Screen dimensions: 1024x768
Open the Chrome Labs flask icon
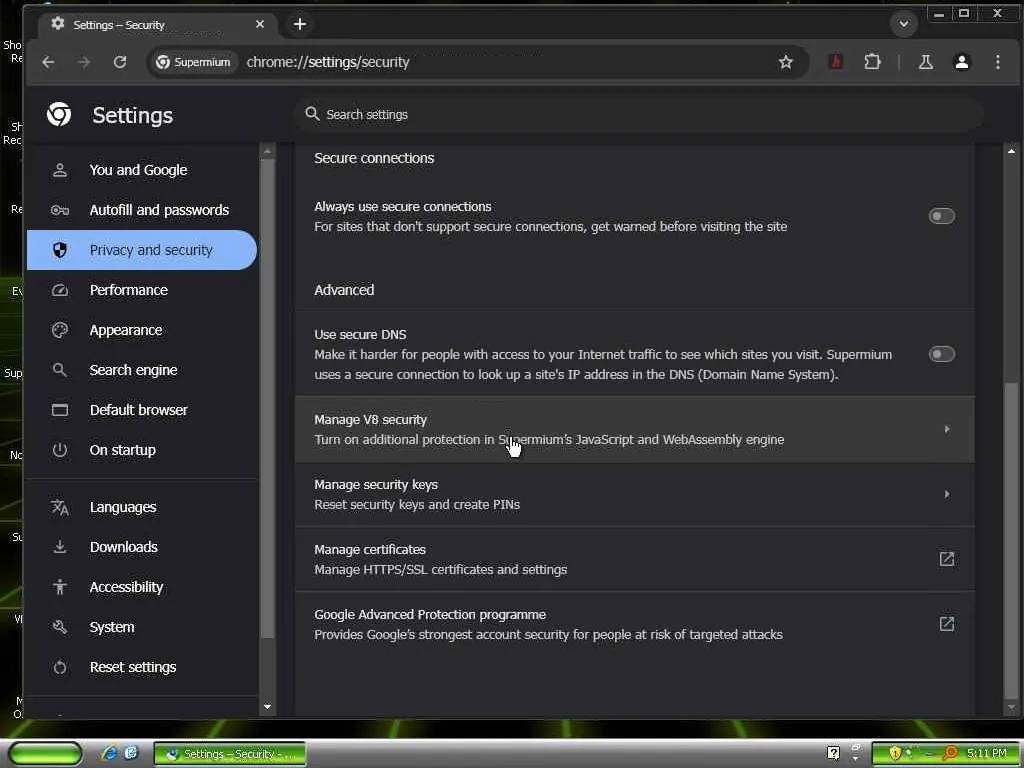(925, 62)
